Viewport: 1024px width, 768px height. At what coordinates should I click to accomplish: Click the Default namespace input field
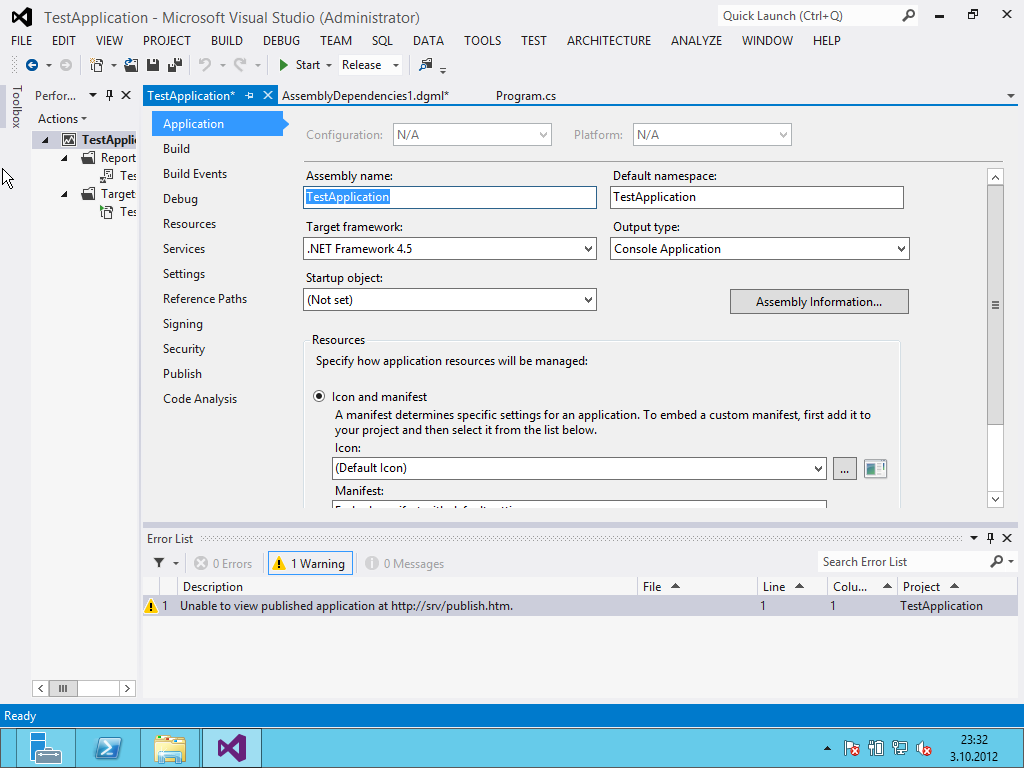757,197
